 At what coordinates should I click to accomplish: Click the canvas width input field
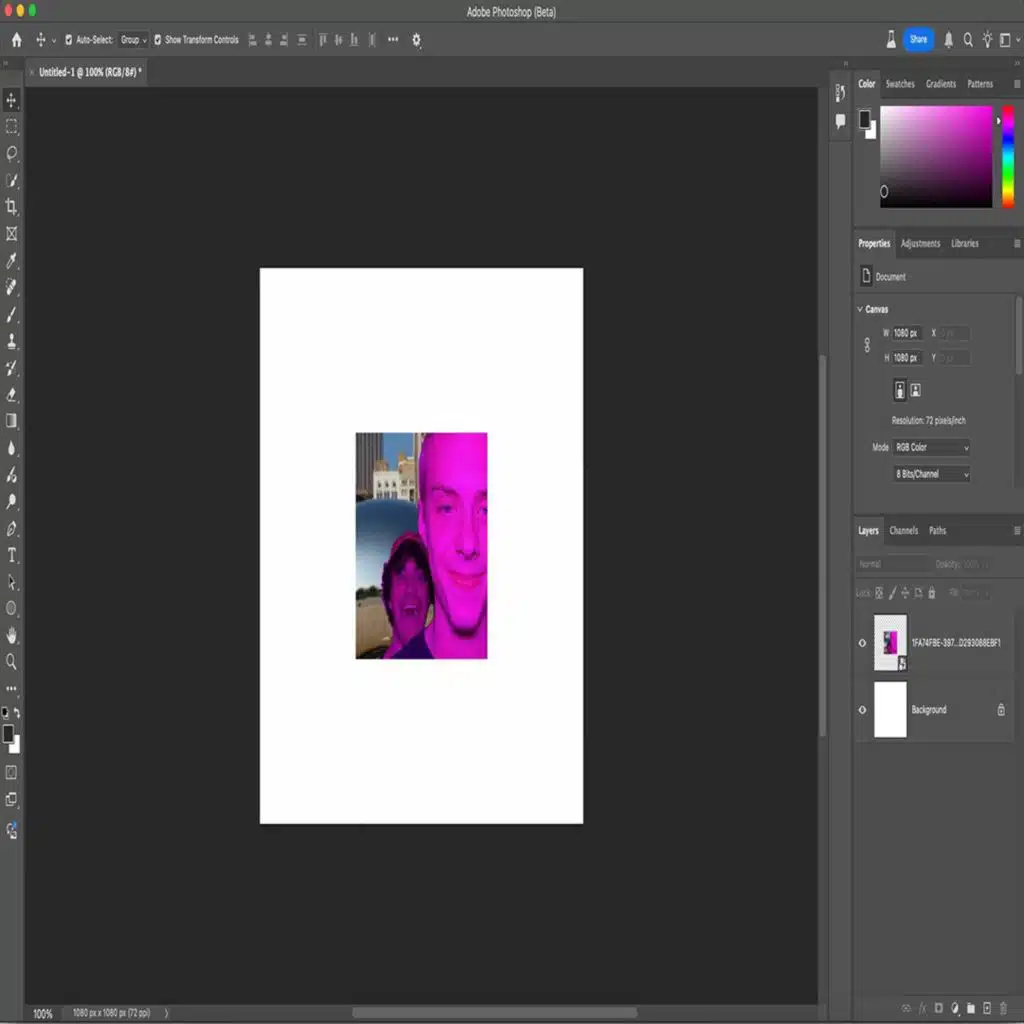click(x=907, y=333)
